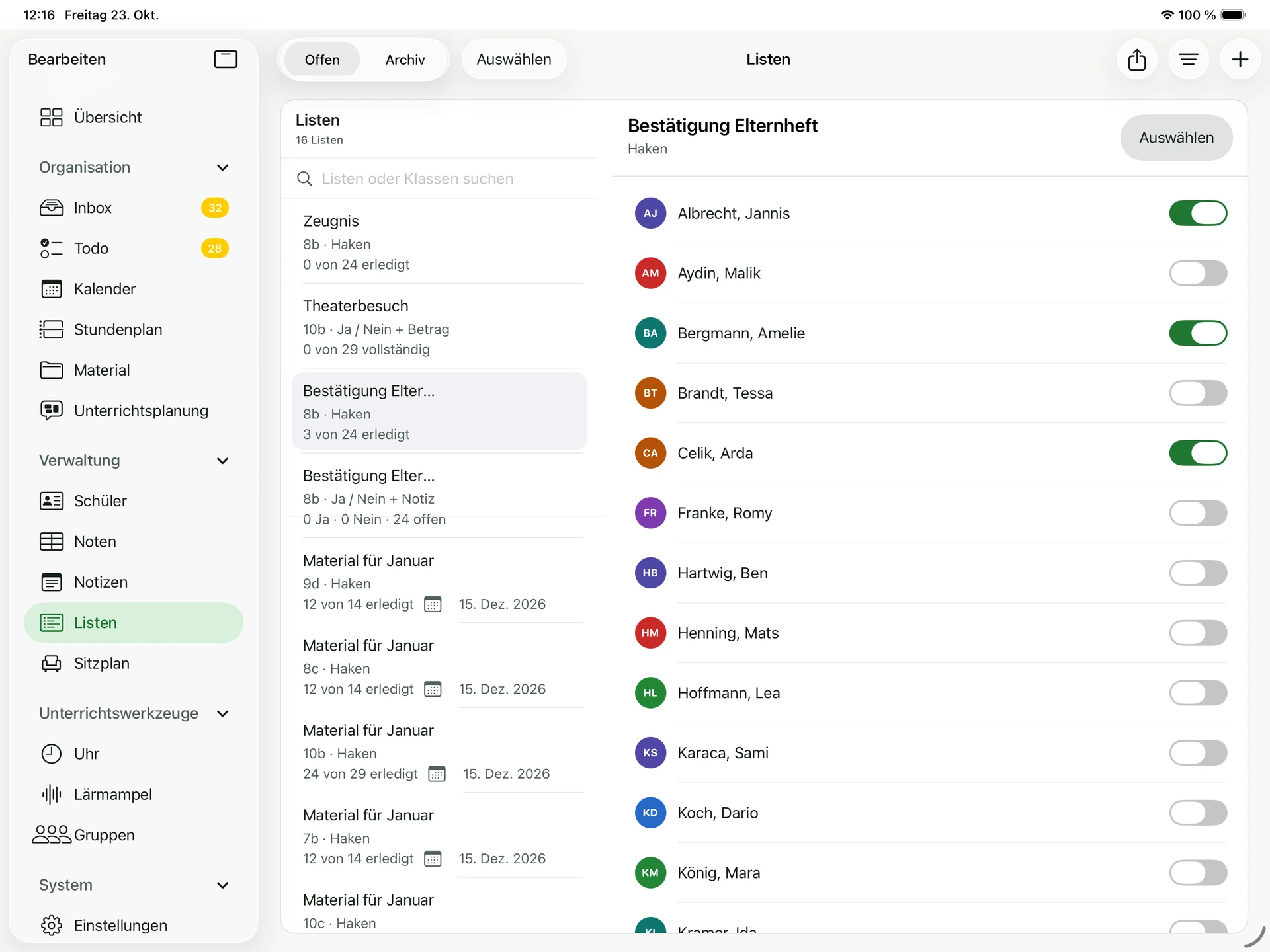The width and height of the screenshot is (1270, 952).
Task: Collapse the Verwaltung section
Action: 223,461
